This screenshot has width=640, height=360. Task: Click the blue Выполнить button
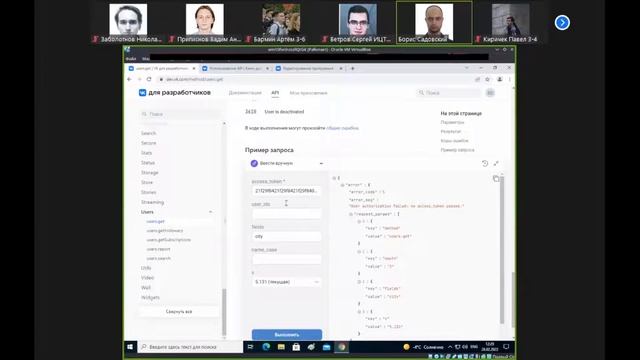click(287, 335)
